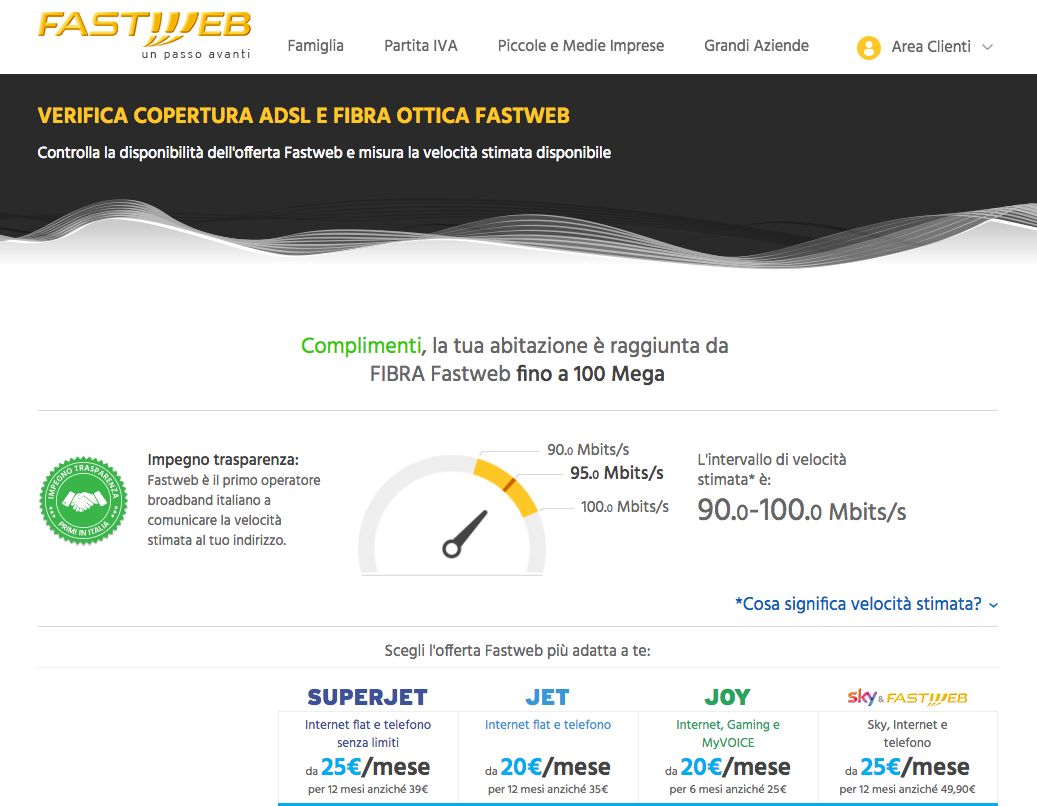Select Grandi Aziende navigation item
The height and width of the screenshot is (806, 1037).
(756, 46)
